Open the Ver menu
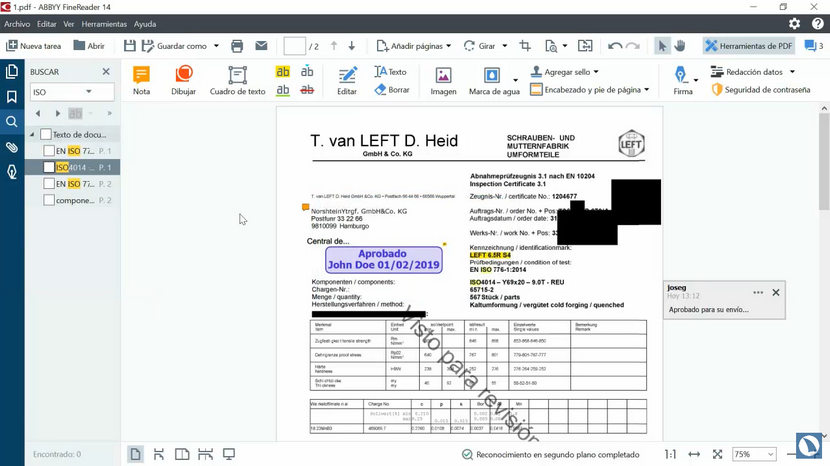This screenshot has height=466, width=830. click(69, 24)
